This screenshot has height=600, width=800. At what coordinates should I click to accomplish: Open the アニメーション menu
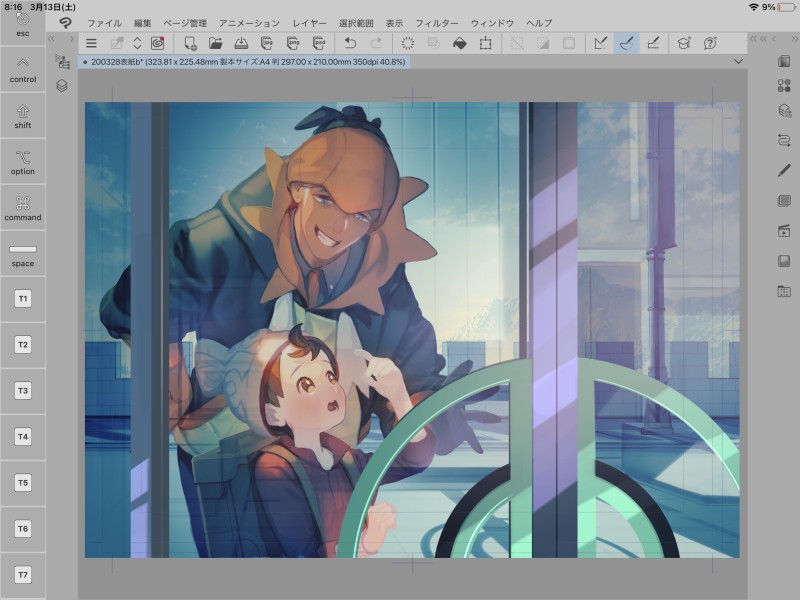[249, 23]
